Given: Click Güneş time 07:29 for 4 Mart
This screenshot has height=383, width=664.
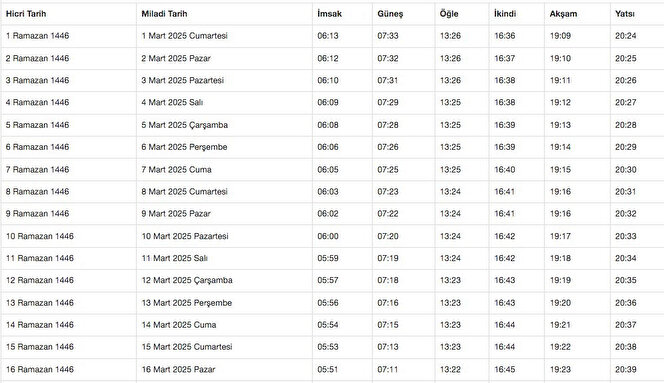Looking at the screenshot, I should point(388,103).
